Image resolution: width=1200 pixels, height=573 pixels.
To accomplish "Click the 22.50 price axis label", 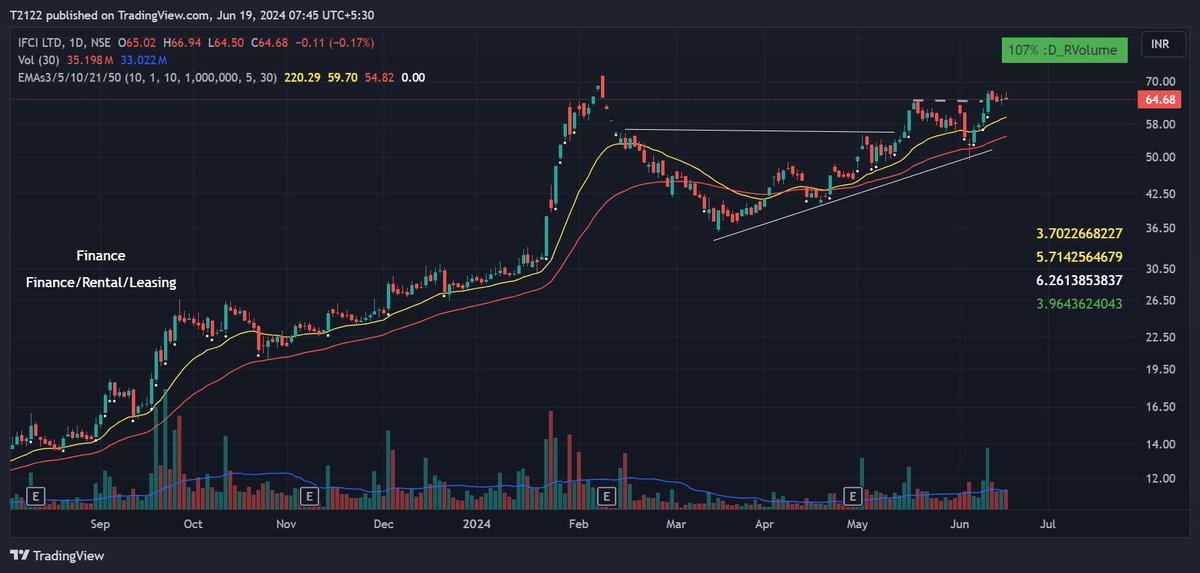I will (1160, 338).
